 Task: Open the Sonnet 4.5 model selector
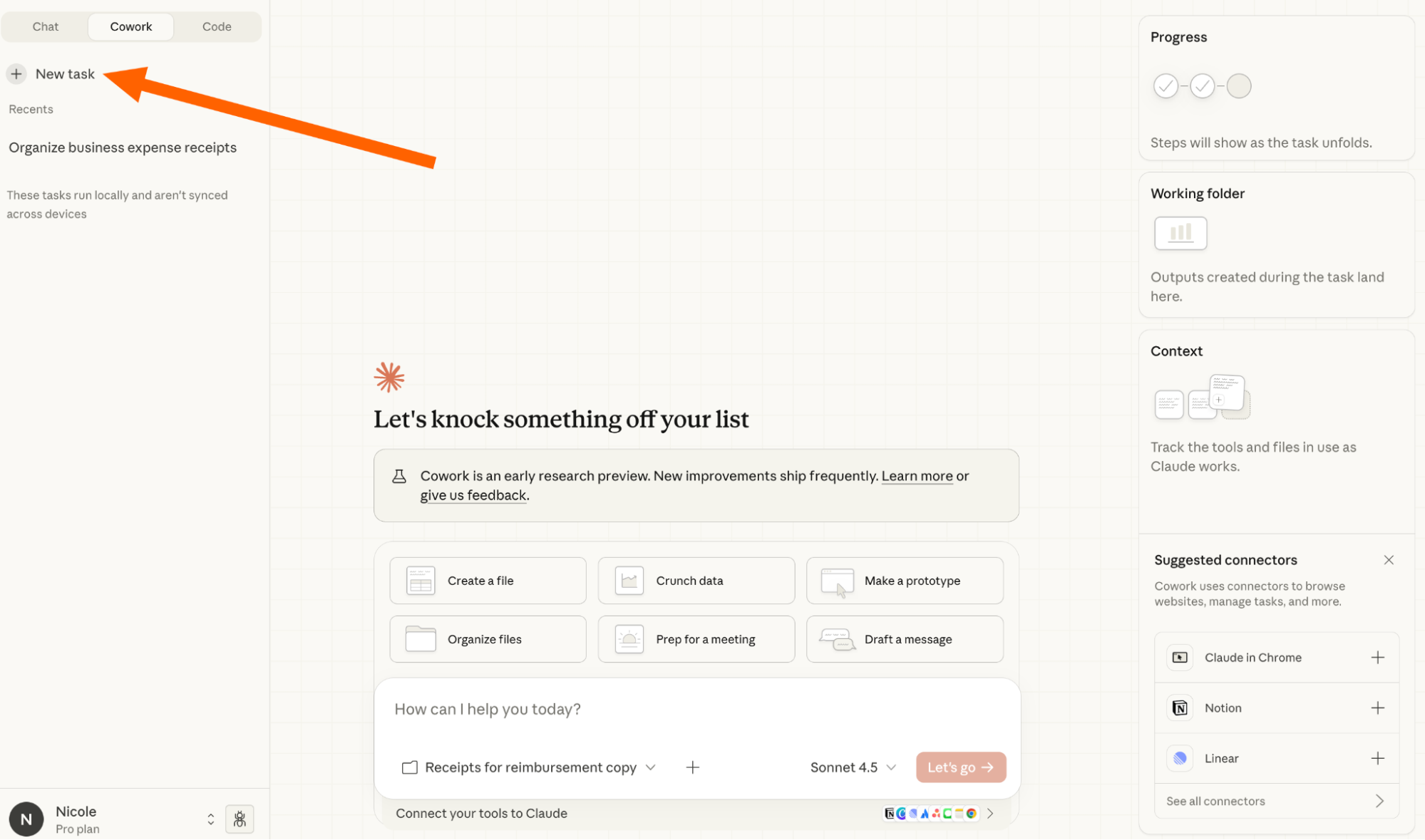pos(853,767)
